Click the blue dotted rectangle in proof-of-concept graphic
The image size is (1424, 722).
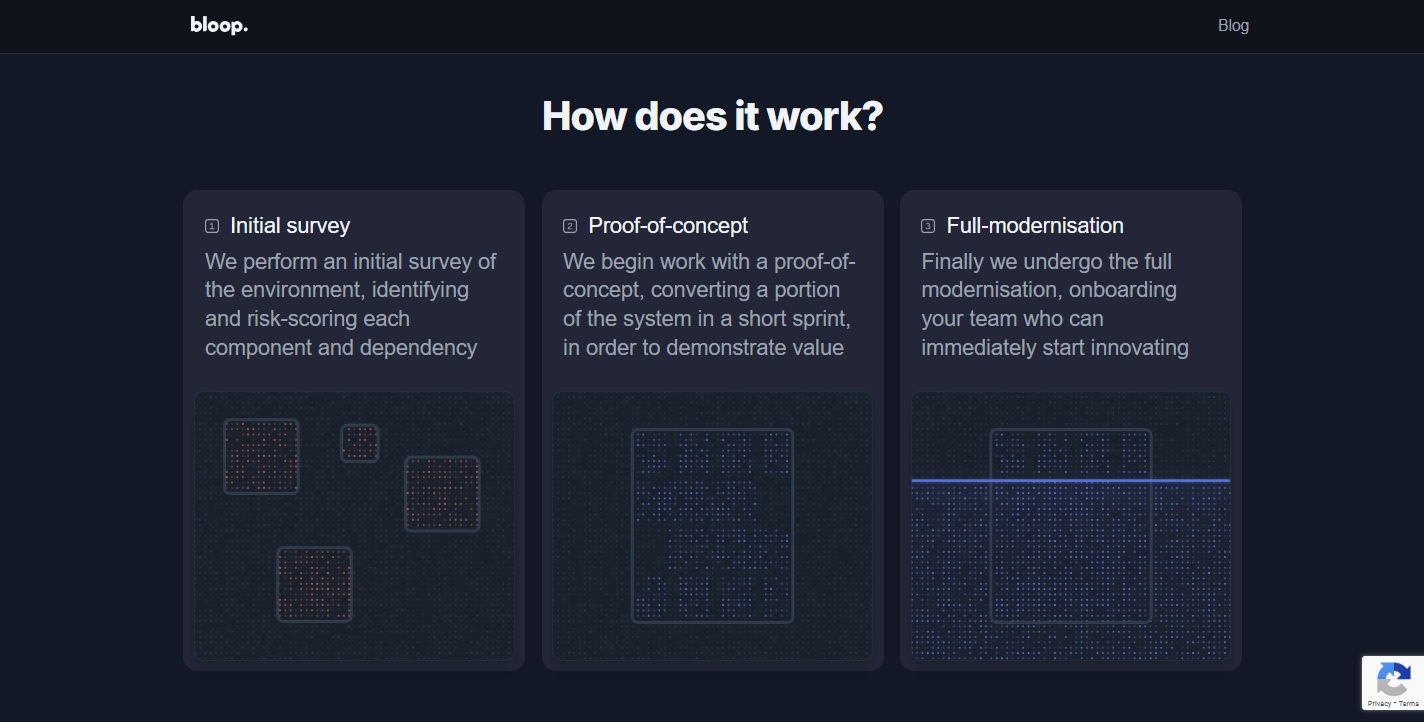712,526
